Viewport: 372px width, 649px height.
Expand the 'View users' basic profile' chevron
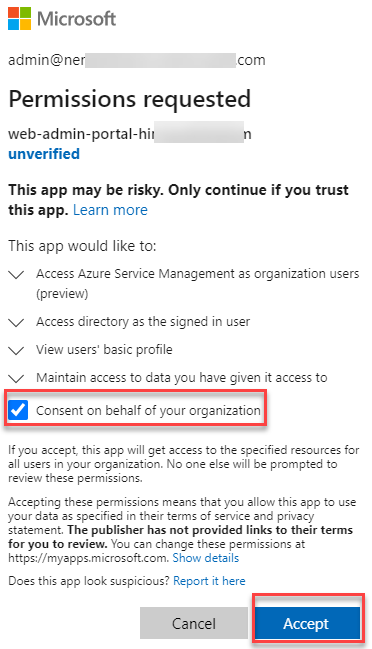tap(16, 351)
